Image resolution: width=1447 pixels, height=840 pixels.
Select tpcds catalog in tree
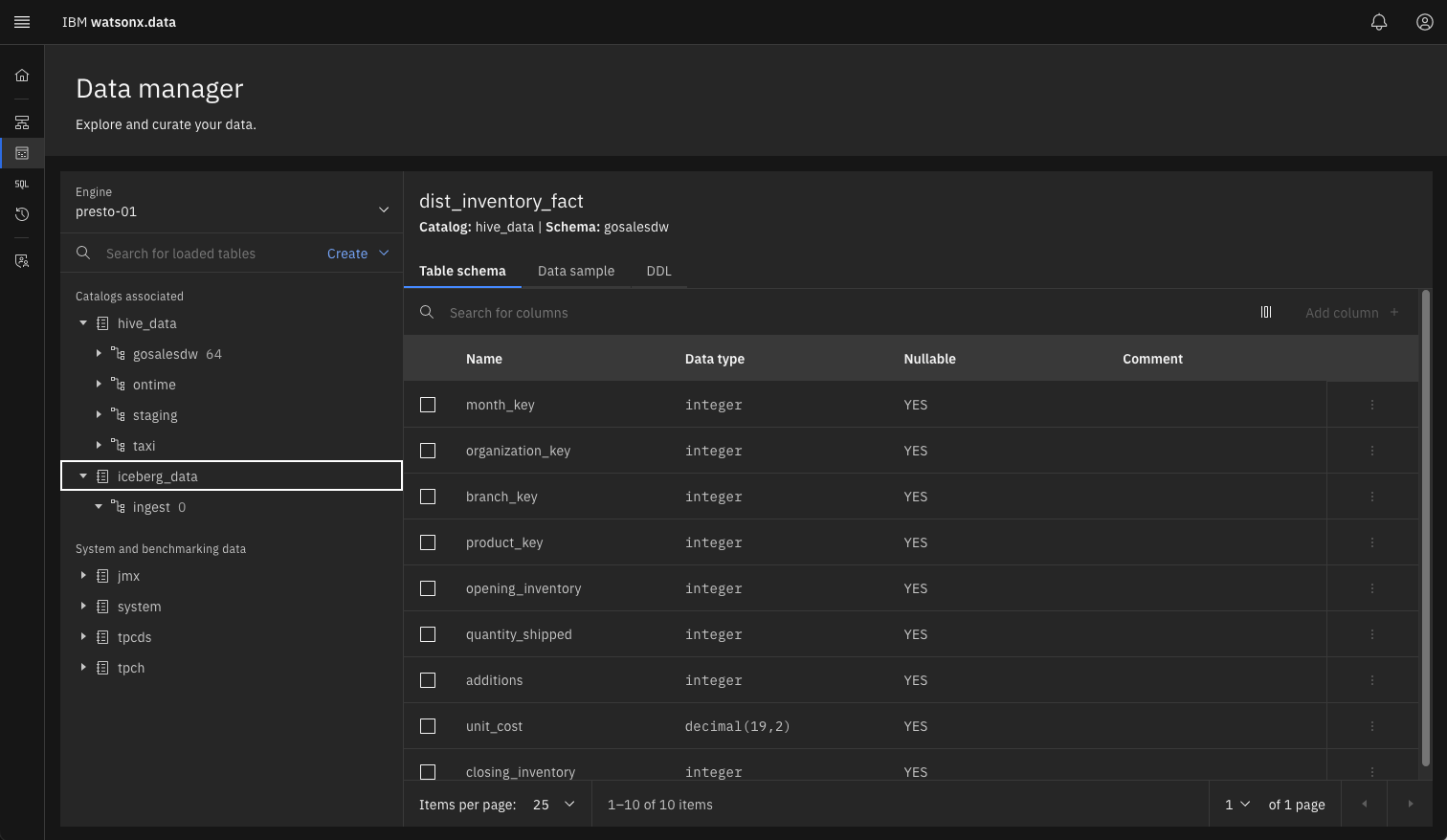[x=134, y=637]
